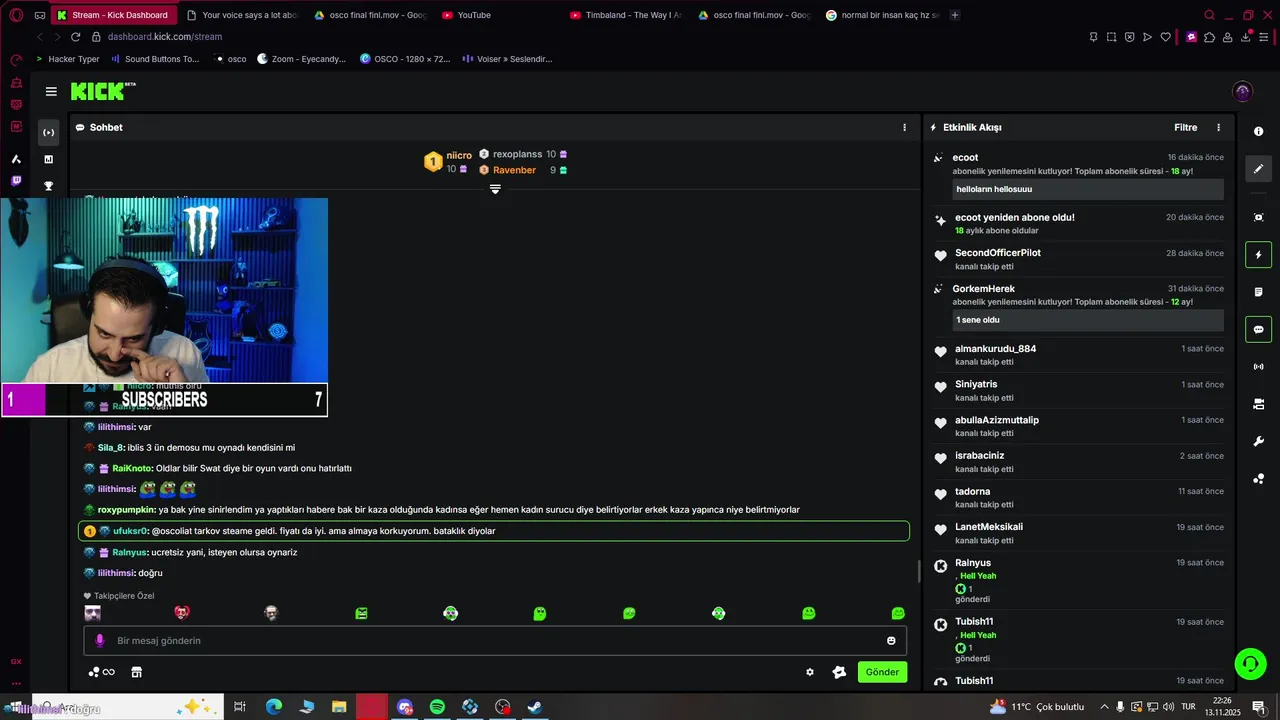Open the trophy achievements icon in left sidebar
The height and width of the screenshot is (720, 1280).
pos(48,186)
